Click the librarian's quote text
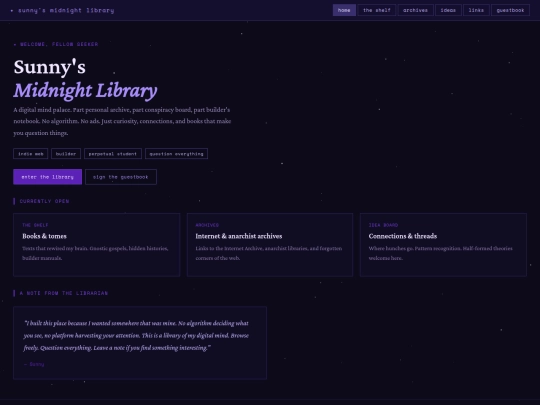540x405 pixels. [136, 335]
